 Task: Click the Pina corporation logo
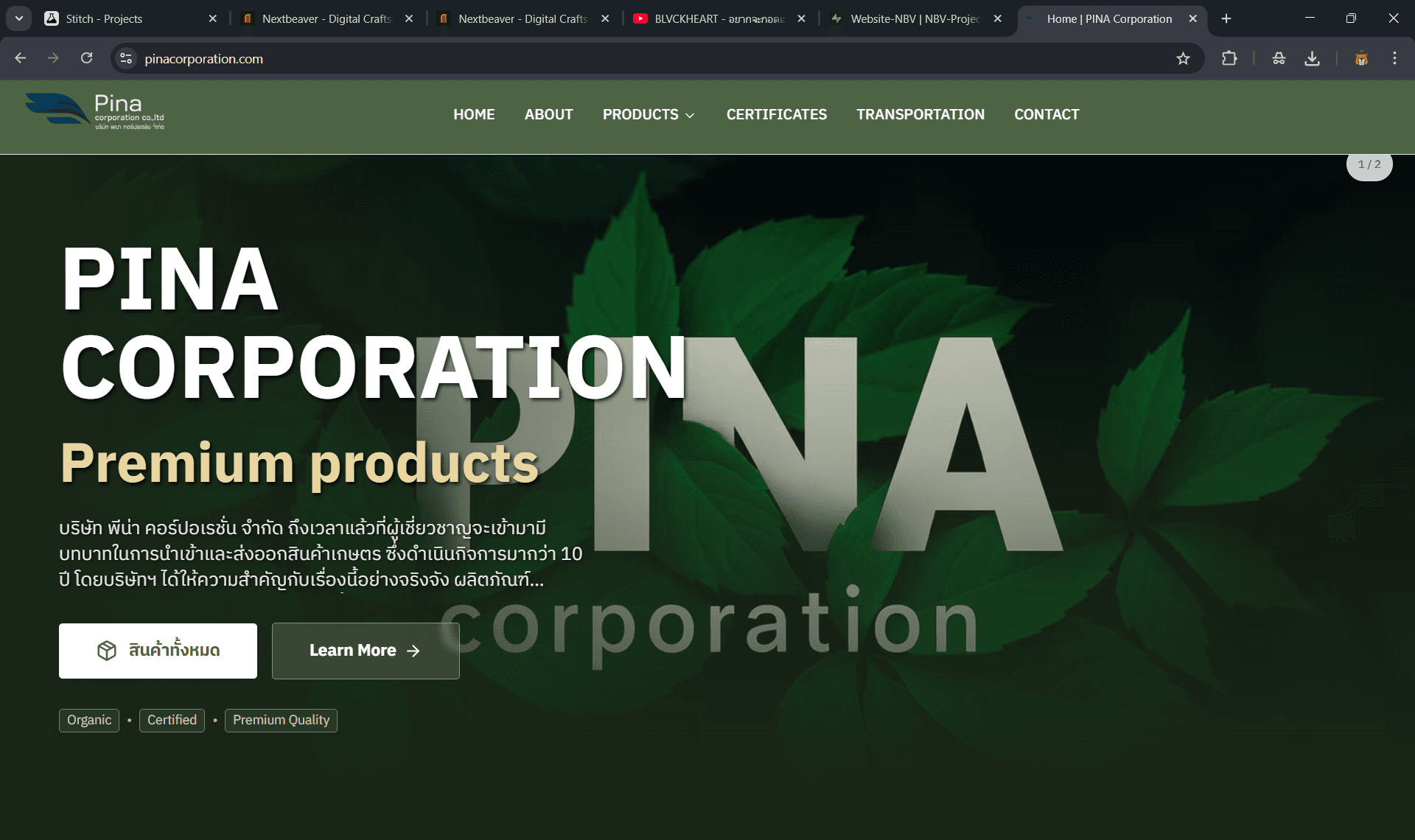(94, 112)
